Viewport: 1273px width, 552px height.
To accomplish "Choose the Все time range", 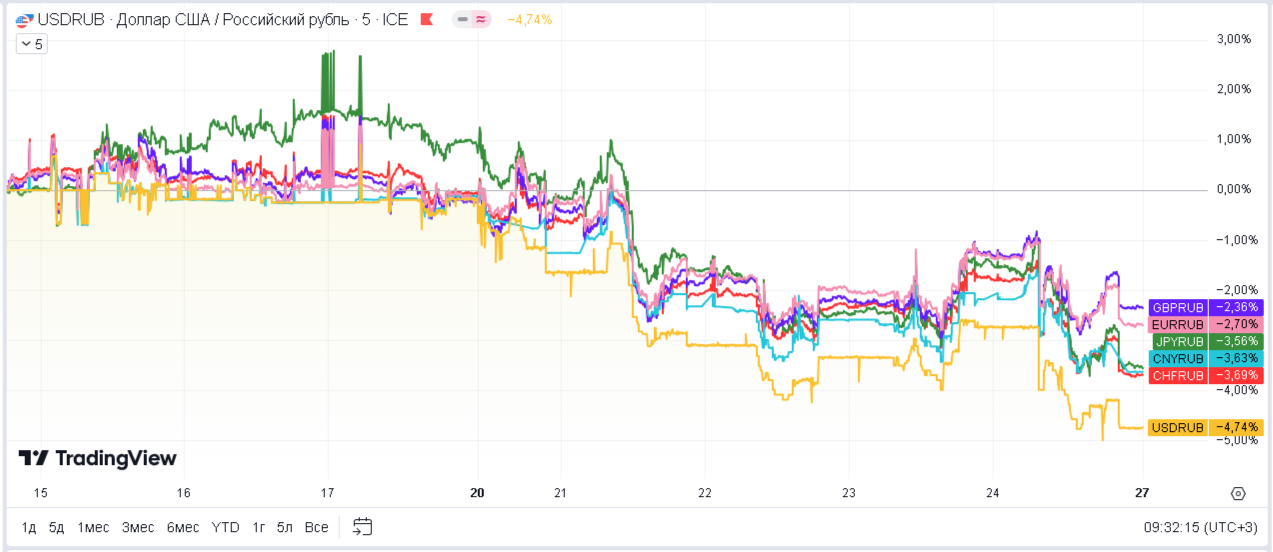I will pos(316,527).
